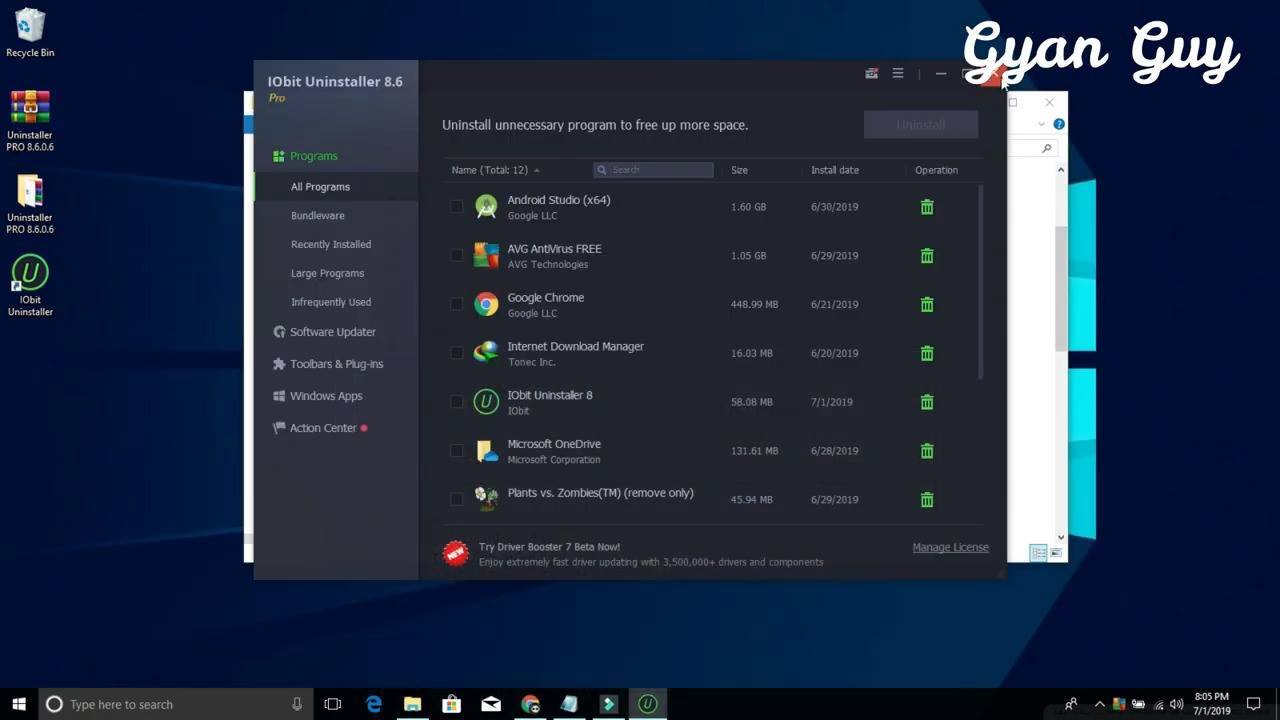1280x720 pixels.
Task: Open the Action Center notification icon
Action: click(1254, 704)
